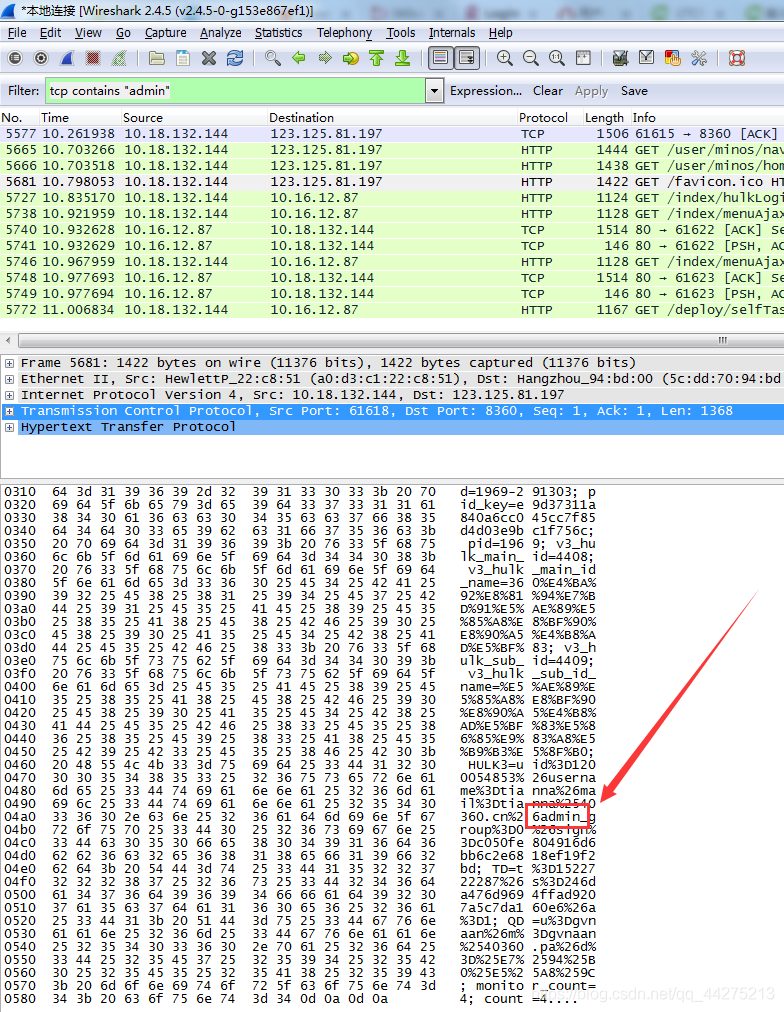This screenshot has height=1012, width=784.
Task: Expand Internet Protocol Version 4 node
Action: click(x=9, y=395)
